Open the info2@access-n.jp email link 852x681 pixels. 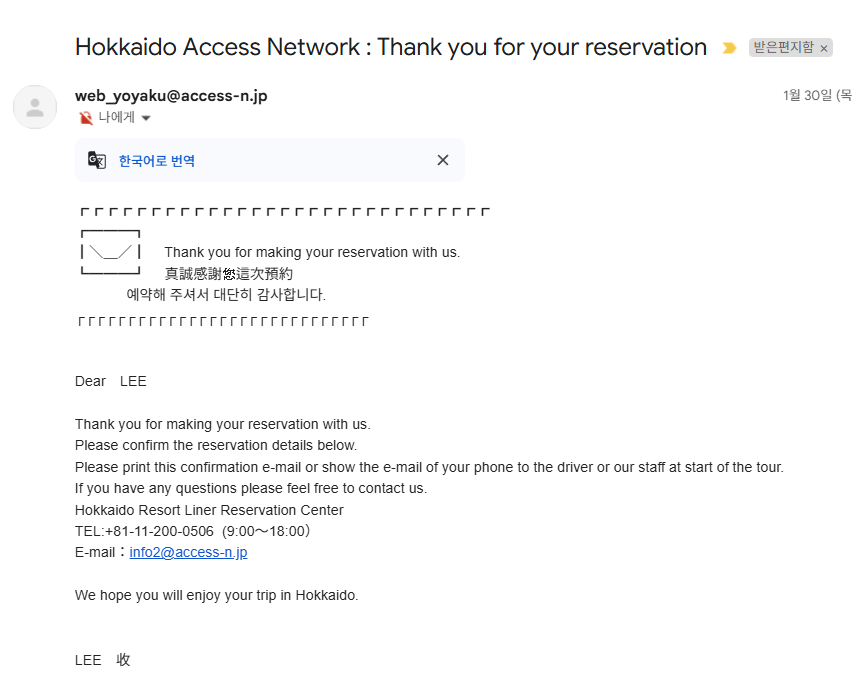coord(188,552)
